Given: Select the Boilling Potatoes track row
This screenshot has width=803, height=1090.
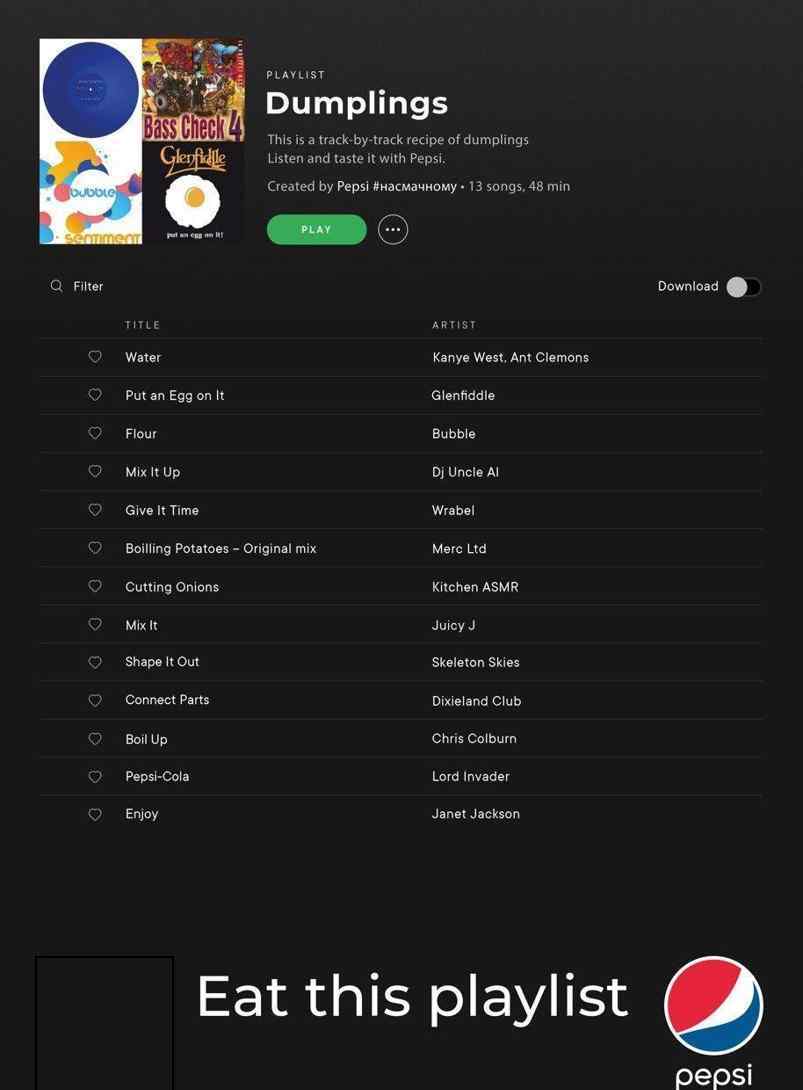Looking at the screenshot, I should point(401,548).
